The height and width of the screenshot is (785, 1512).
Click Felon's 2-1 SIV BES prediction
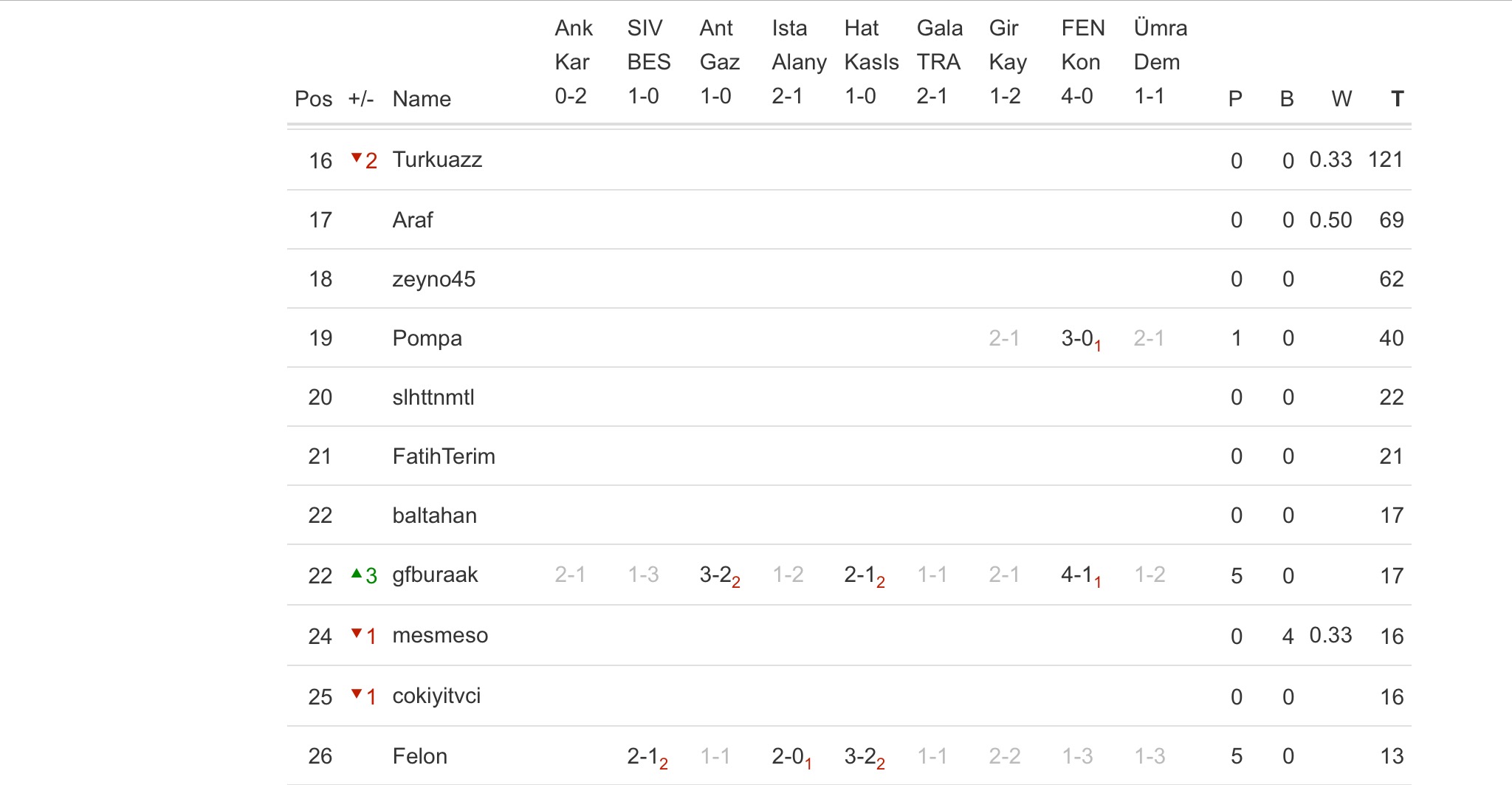coord(644,756)
